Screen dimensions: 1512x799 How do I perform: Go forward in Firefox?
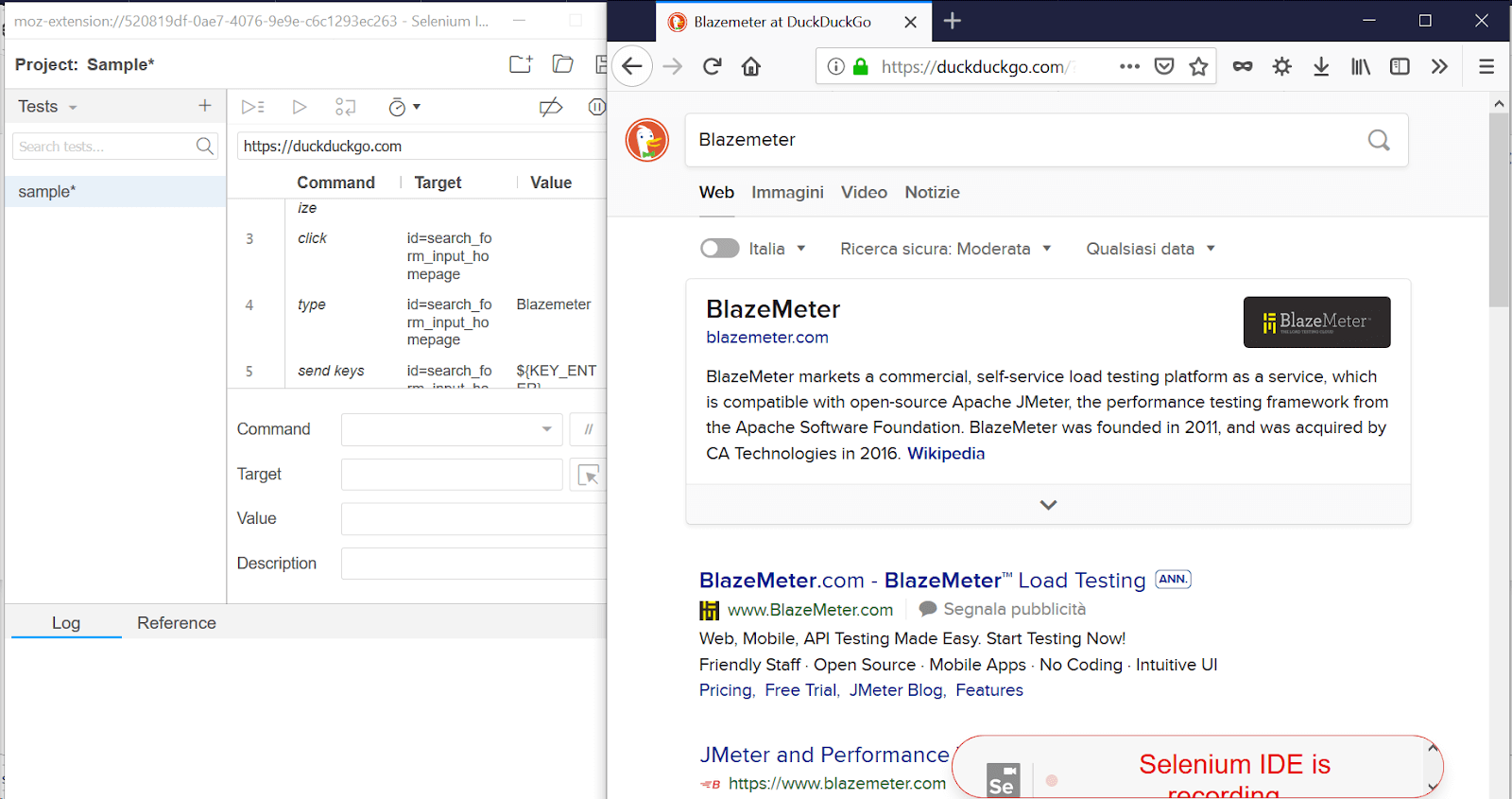click(672, 66)
